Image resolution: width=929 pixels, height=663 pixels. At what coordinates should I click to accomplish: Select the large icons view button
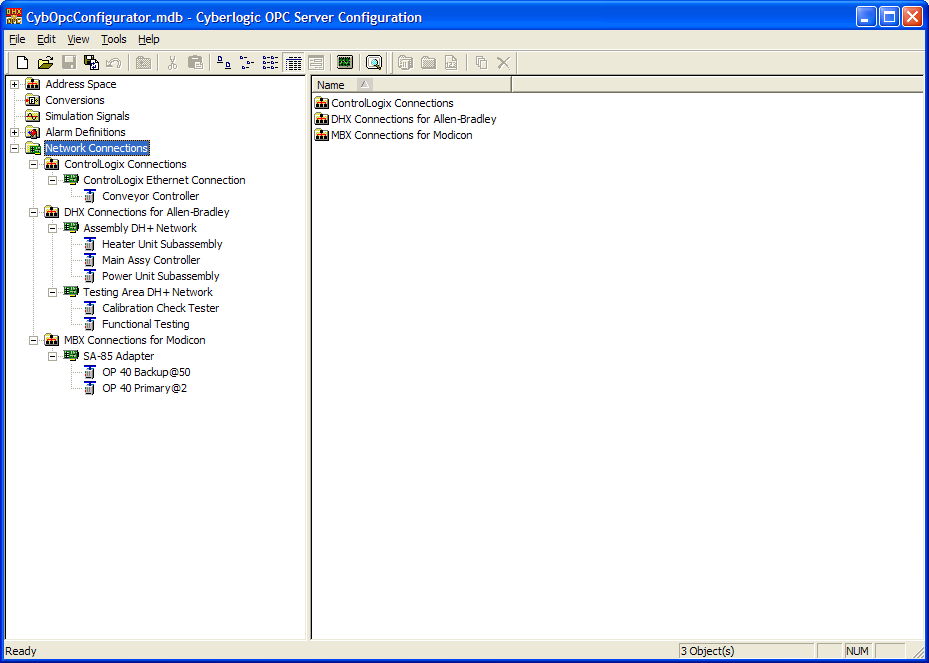(x=224, y=62)
